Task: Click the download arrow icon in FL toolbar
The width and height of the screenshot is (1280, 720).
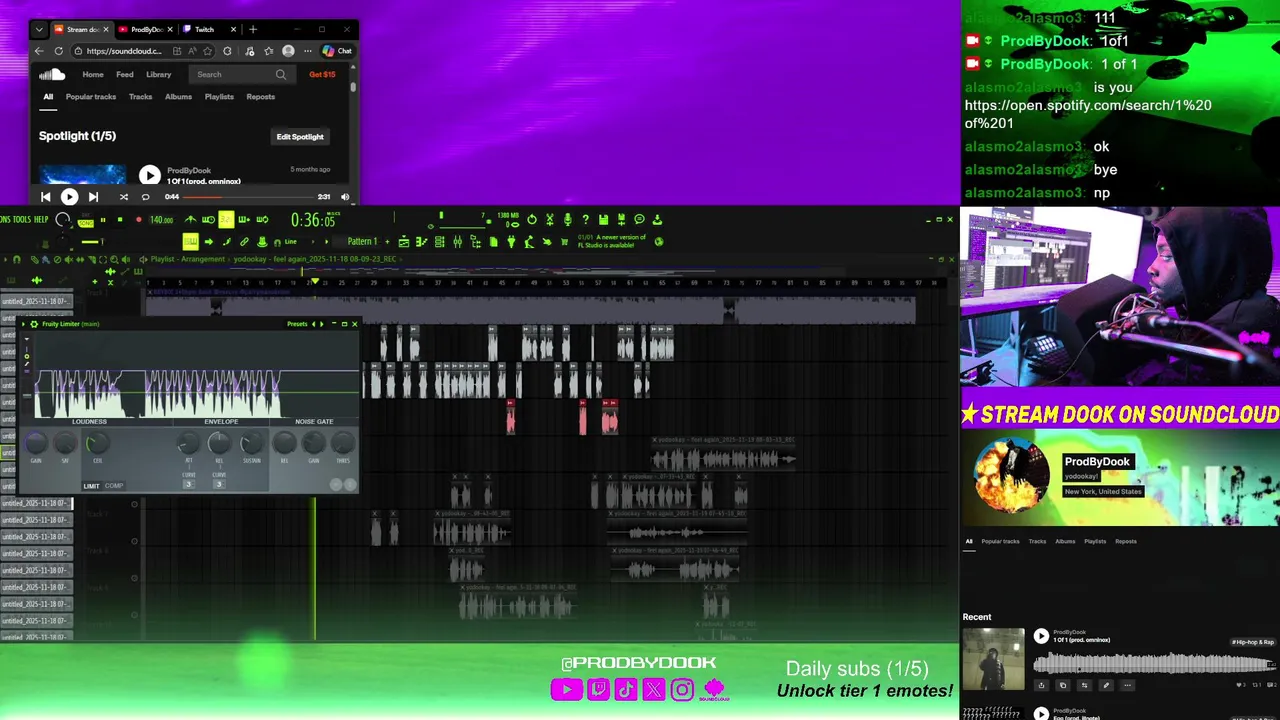Action: tap(657, 220)
